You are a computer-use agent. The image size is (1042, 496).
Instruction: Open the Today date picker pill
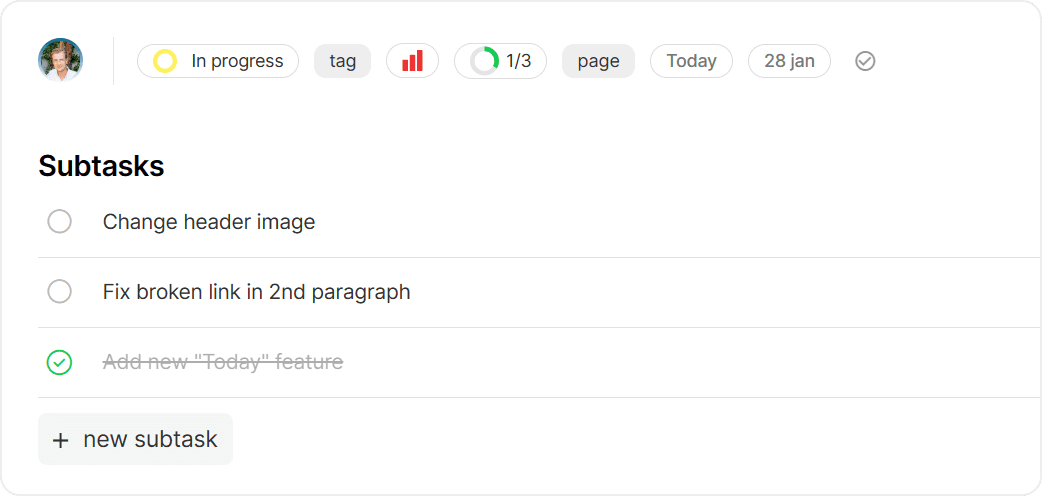tap(691, 61)
